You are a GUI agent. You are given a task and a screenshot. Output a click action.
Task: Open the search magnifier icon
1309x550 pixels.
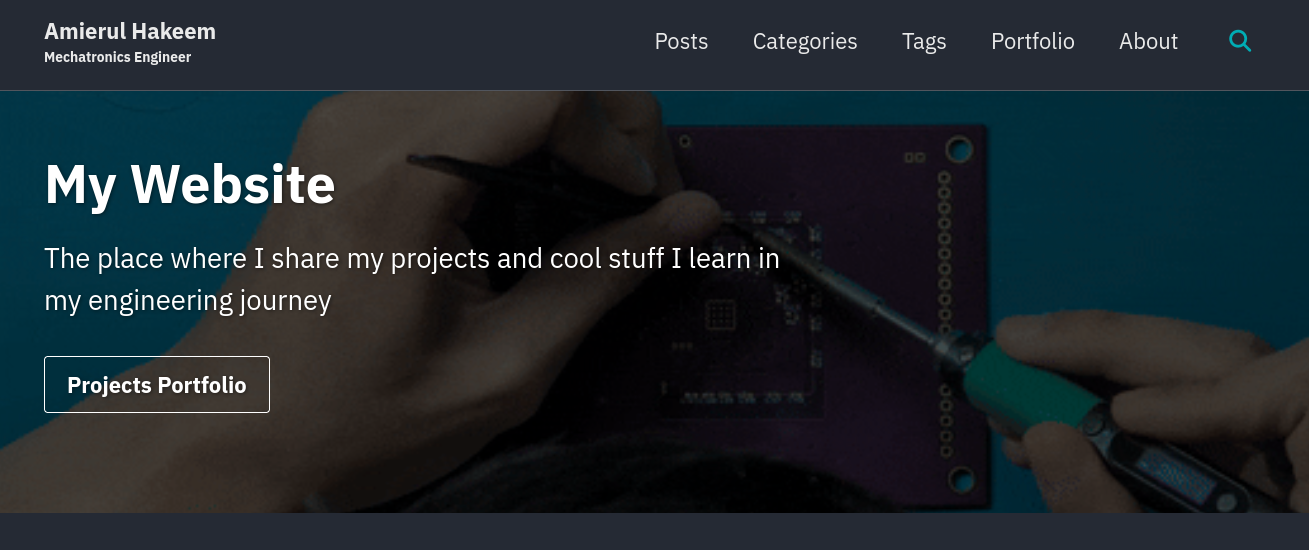point(1240,41)
